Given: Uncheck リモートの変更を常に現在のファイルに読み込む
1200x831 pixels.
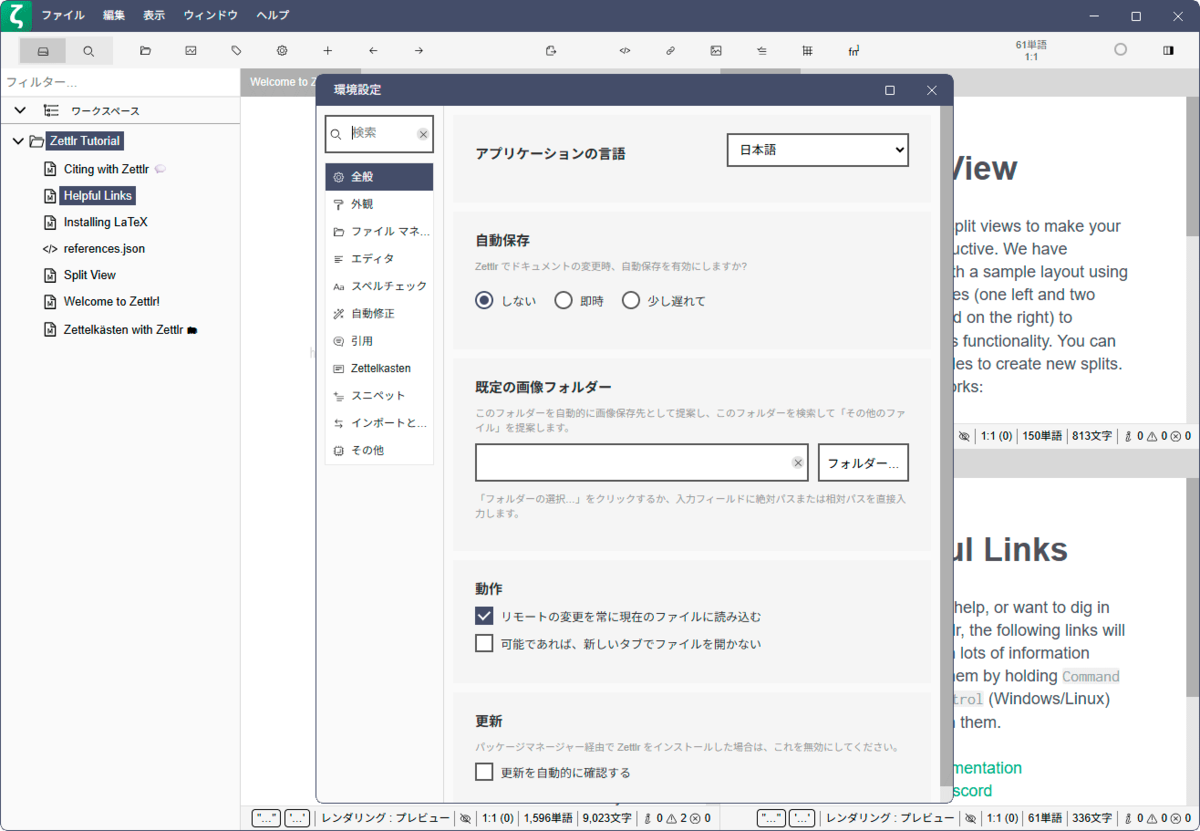Looking at the screenshot, I should (484, 616).
